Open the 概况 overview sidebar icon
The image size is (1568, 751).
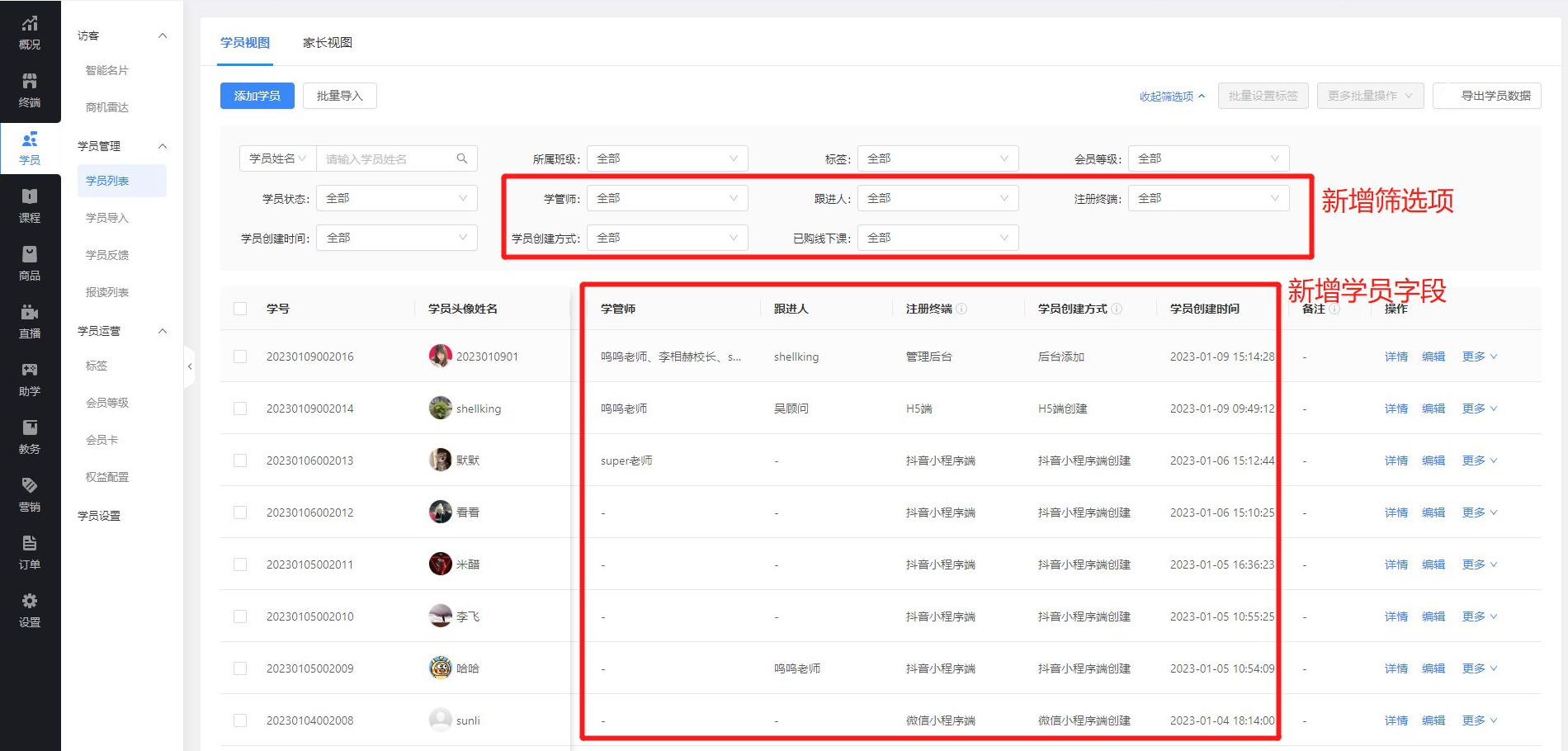tap(30, 33)
